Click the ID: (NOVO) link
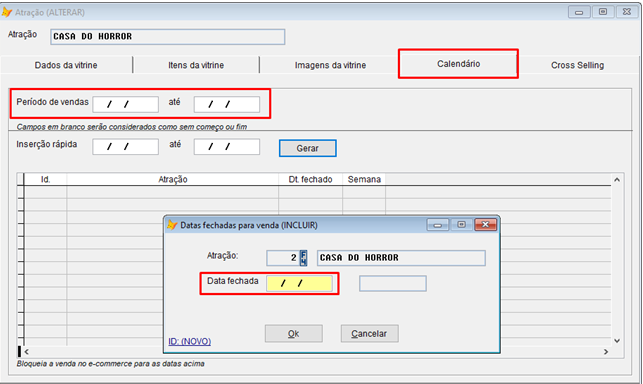The height and width of the screenshot is (384, 643). click(x=189, y=341)
